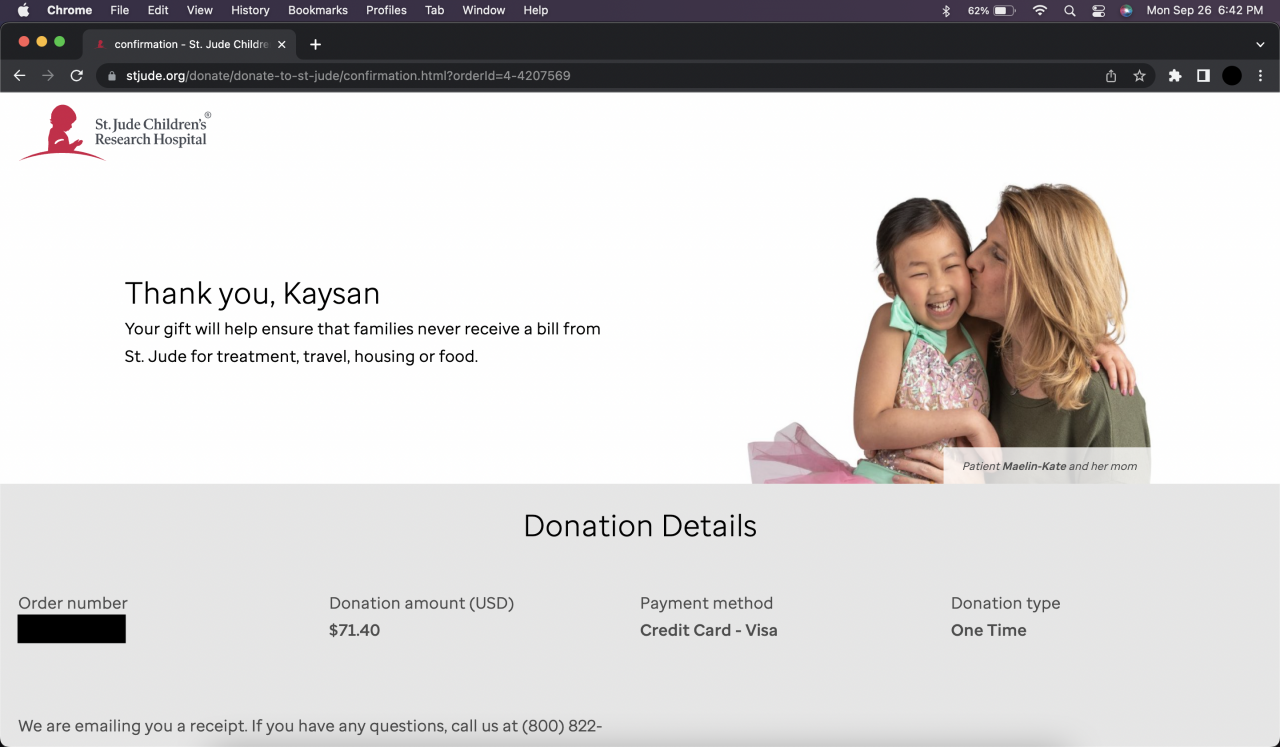
Task: Open the History menu
Action: point(250,10)
